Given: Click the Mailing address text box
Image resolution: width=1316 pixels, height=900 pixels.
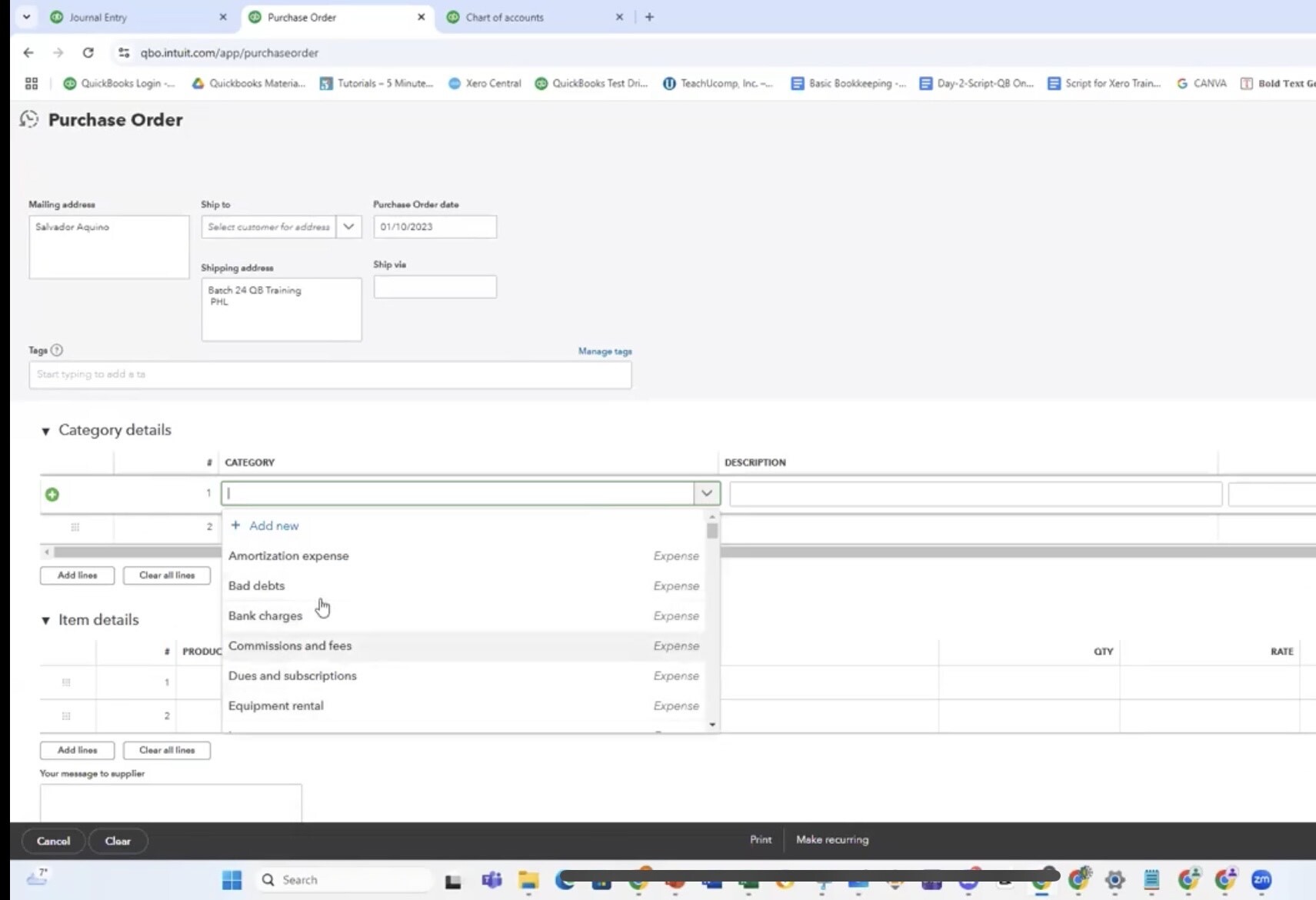Looking at the screenshot, I should [109, 247].
